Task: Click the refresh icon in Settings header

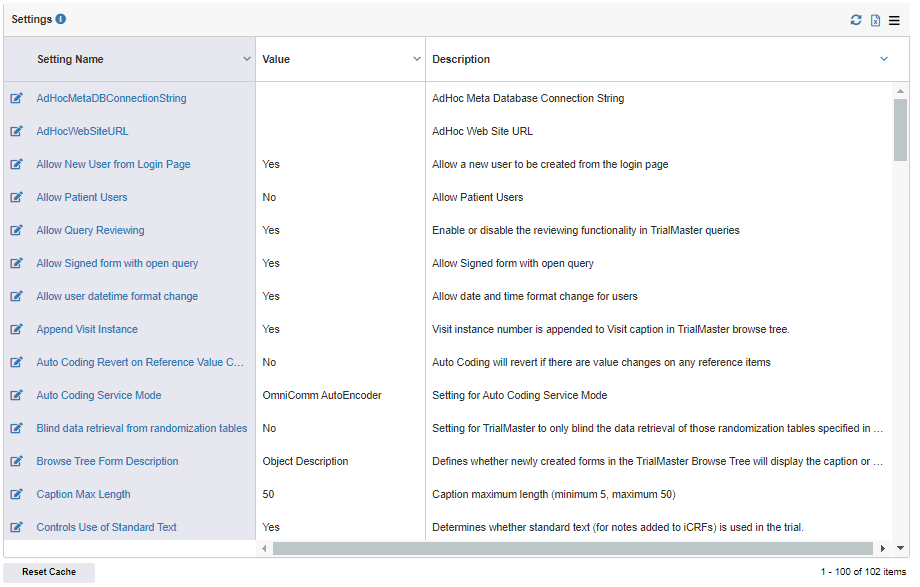Action: [x=856, y=20]
